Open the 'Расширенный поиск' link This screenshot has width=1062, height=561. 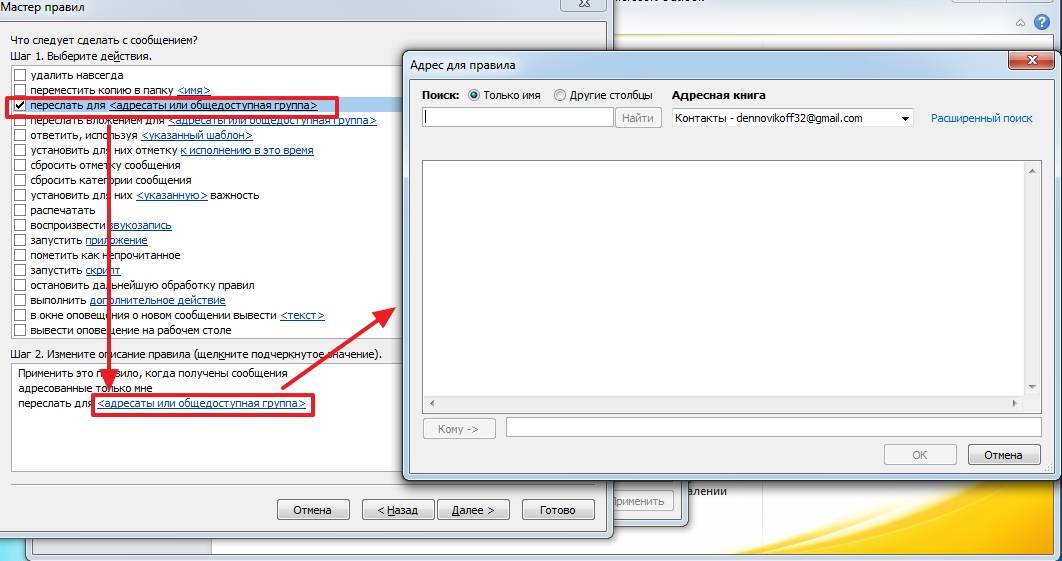tap(981, 118)
